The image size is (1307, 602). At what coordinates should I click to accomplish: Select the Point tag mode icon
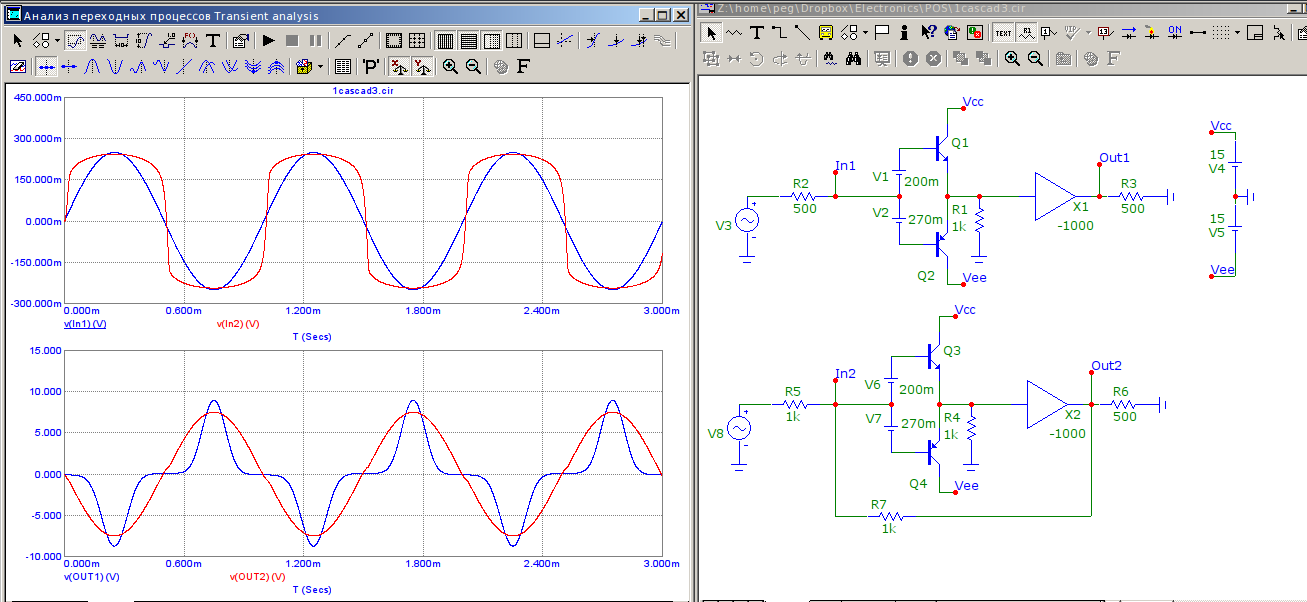pyautogui.click(x=168, y=41)
